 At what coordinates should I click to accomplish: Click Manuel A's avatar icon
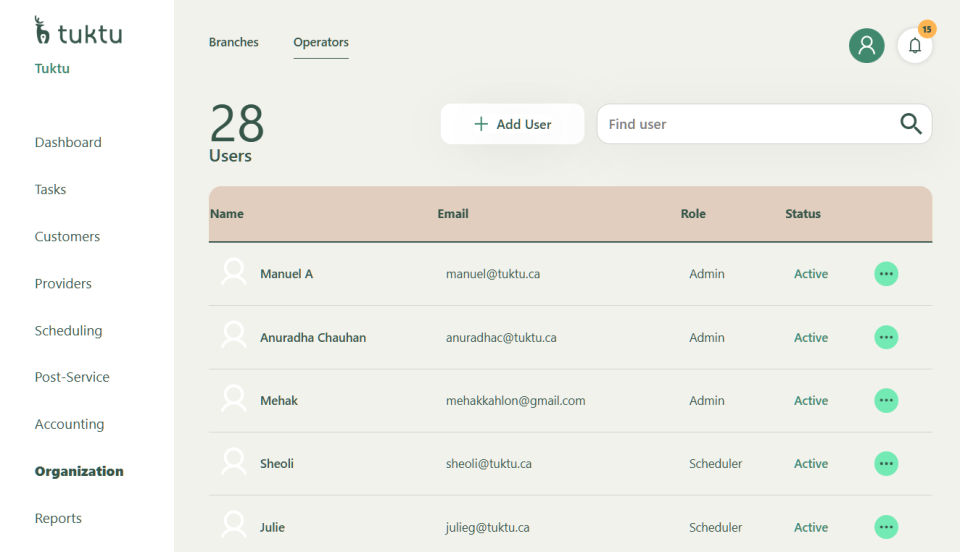point(234,273)
